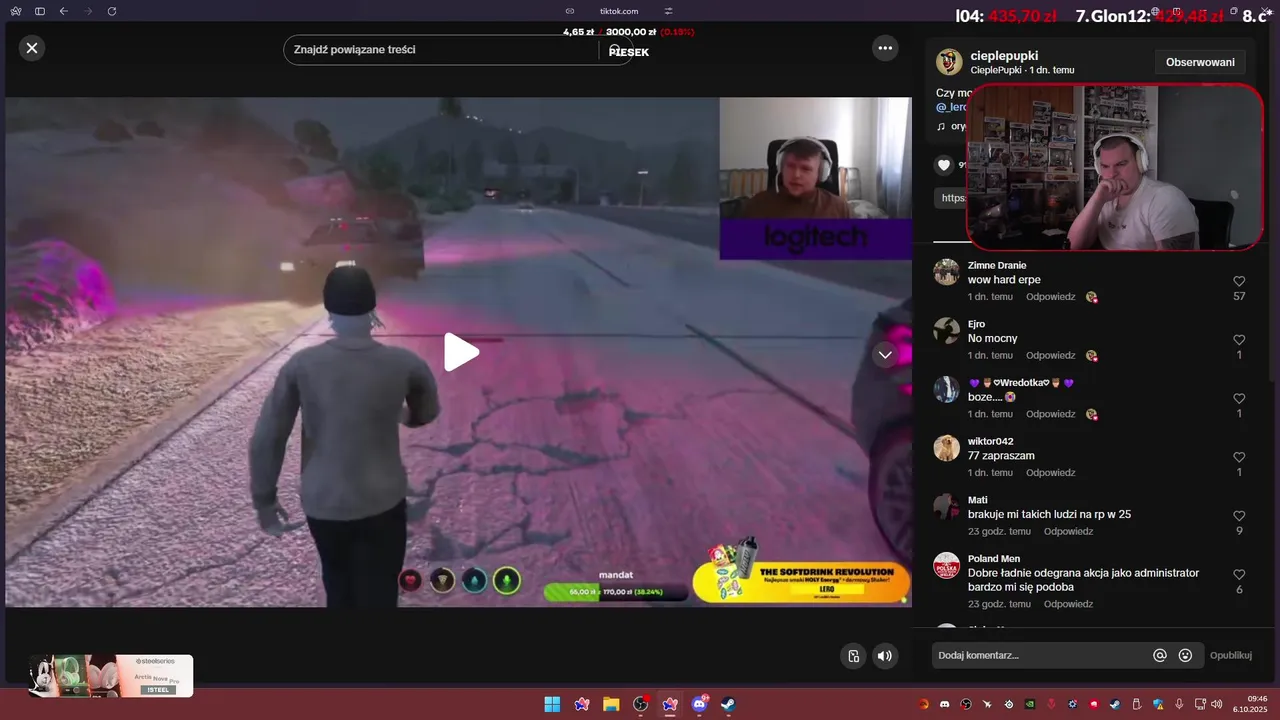Screen dimensions: 1280x720
Task: Like Ejro's comment
Action: coord(1239,340)
